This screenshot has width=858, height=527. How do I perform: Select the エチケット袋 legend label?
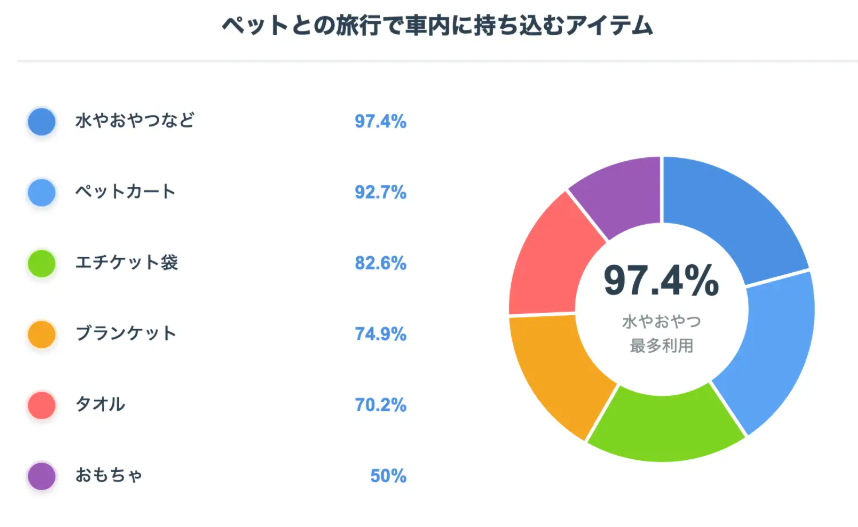point(127,263)
